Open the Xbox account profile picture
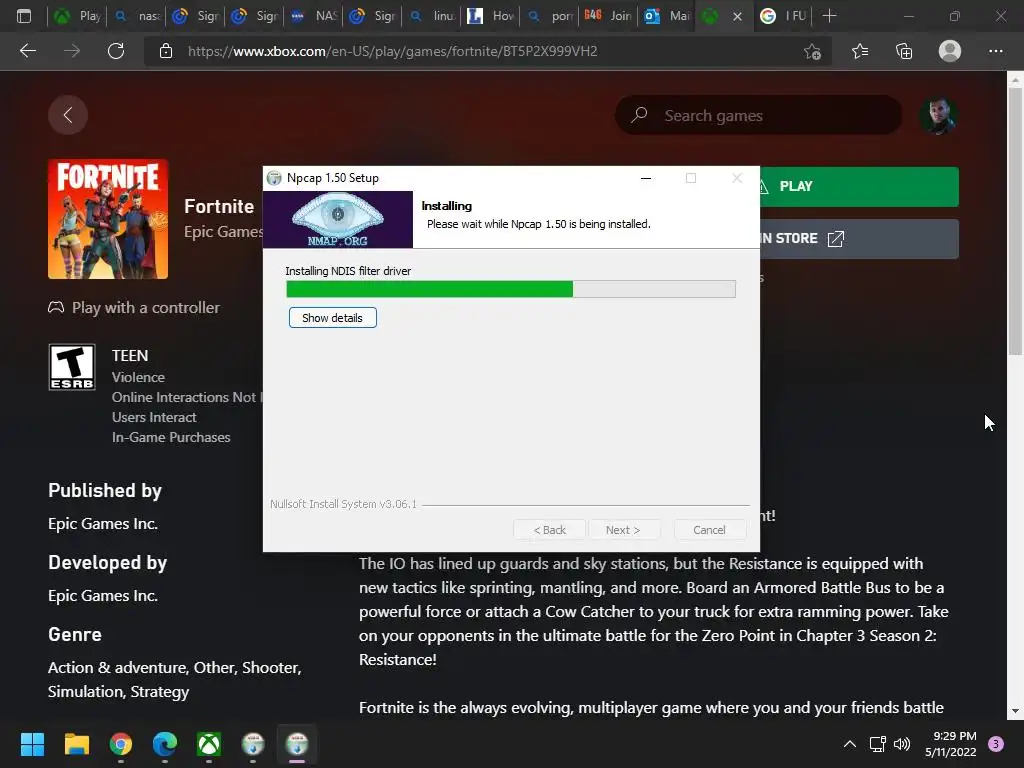 (938, 116)
